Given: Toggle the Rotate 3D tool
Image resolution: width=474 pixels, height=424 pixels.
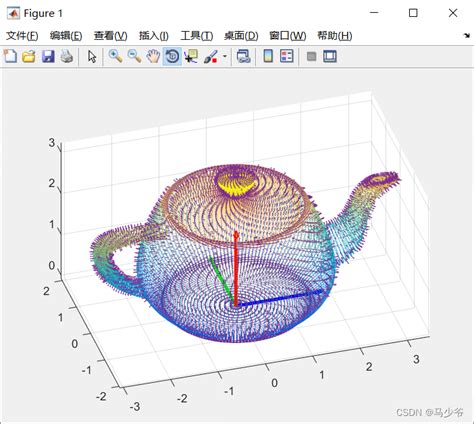Looking at the screenshot, I should [x=172, y=56].
